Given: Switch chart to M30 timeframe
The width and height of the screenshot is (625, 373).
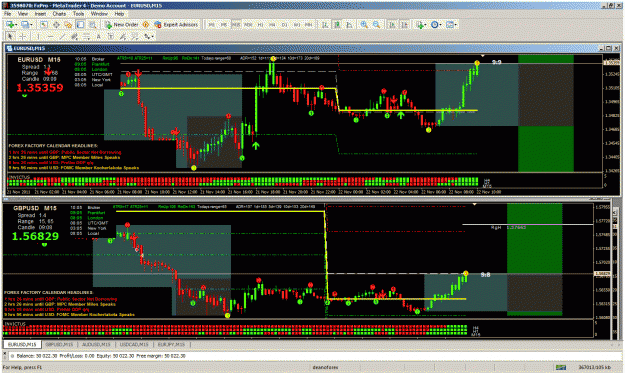Looking at the screenshot, I should (x=248, y=25).
